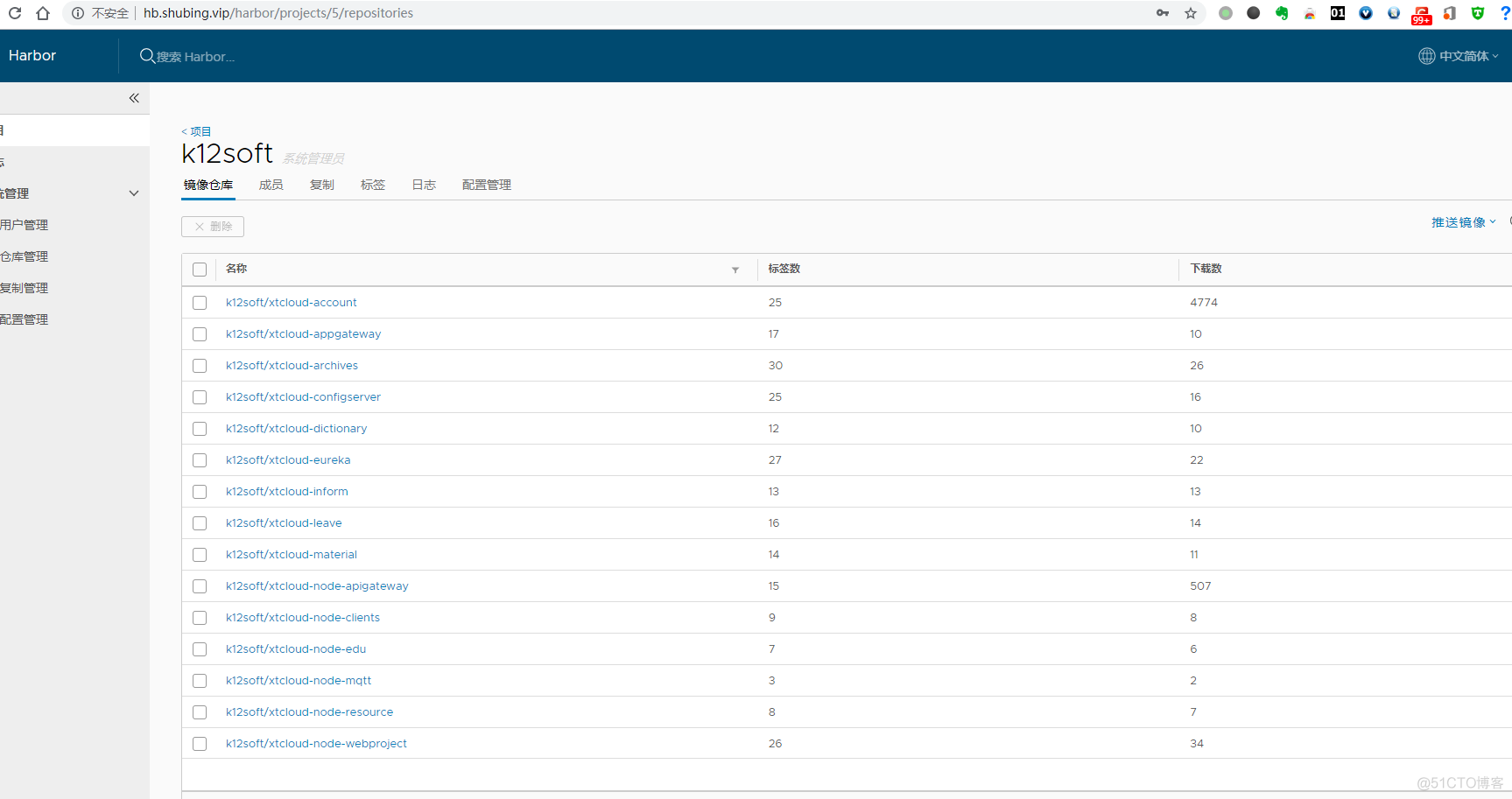Click the 删除 delete button

[x=213, y=227]
